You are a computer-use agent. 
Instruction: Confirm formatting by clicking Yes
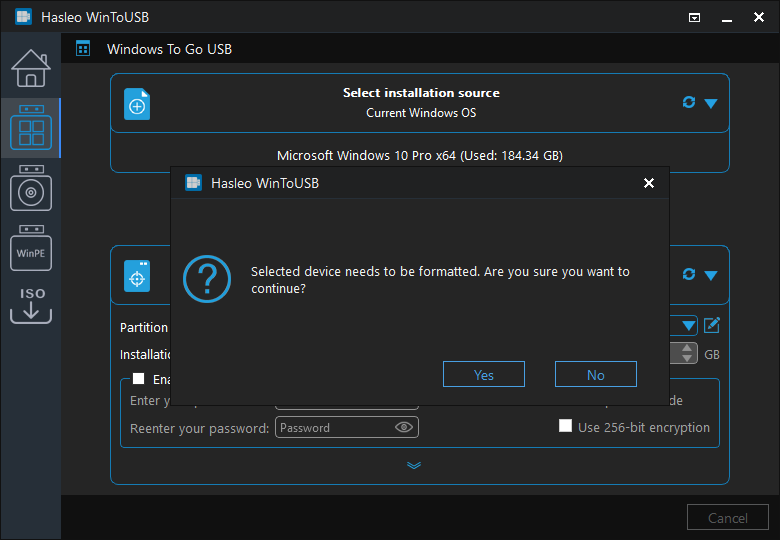coord(484,374)
